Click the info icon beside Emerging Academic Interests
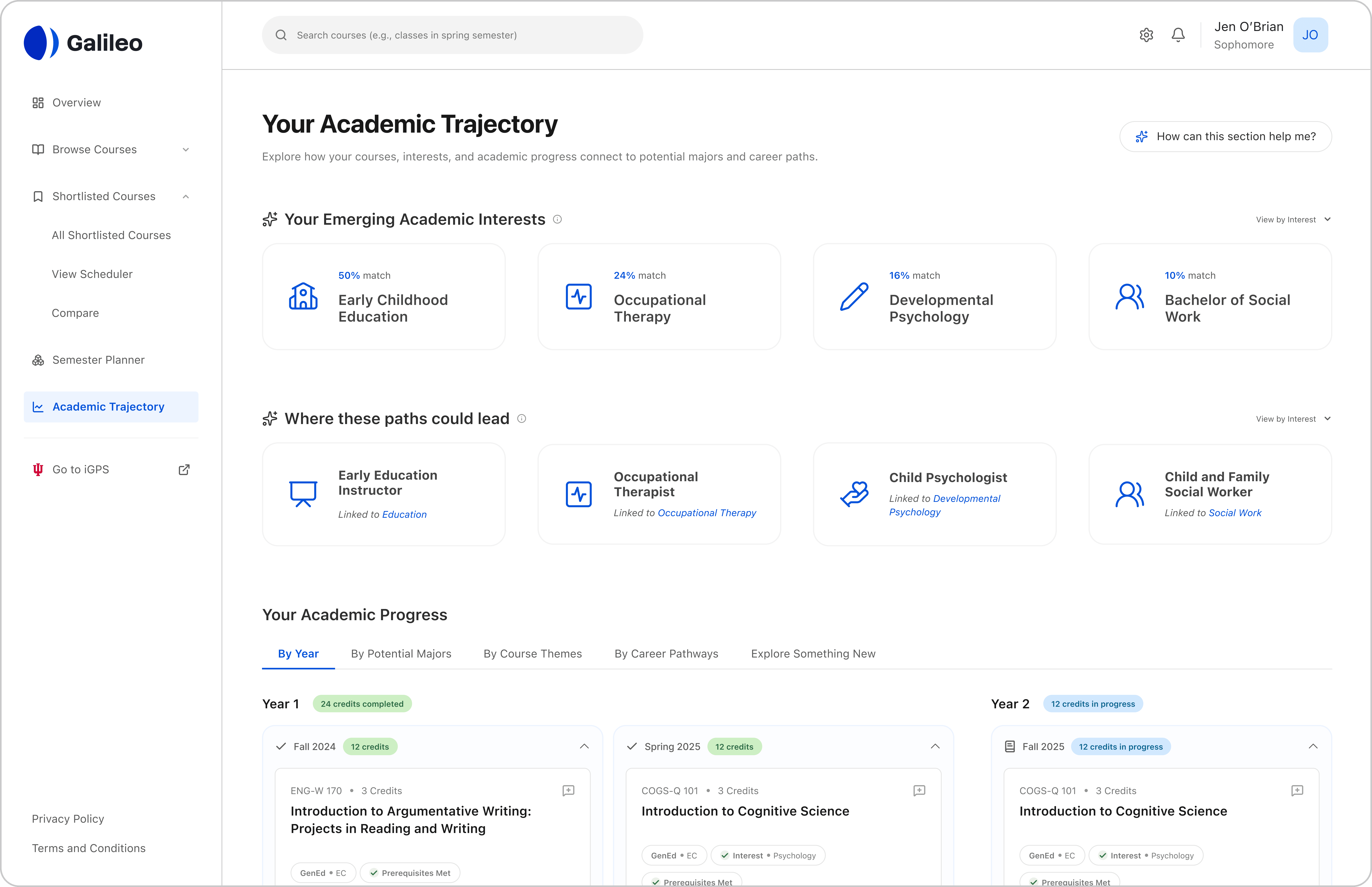The height and width of the screenshot is (887, 1372). click(x=557, y=219)
